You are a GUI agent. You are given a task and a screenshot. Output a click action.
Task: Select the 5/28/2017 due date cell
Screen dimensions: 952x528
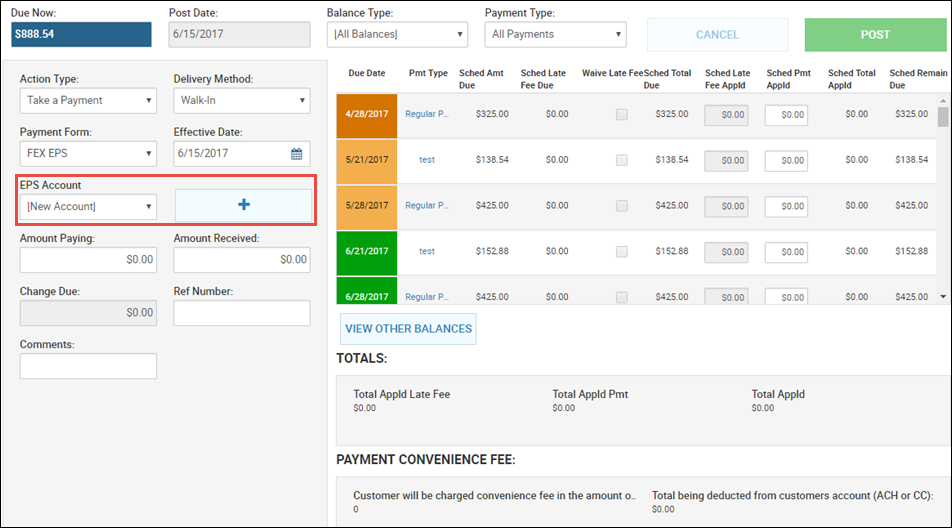[367, 207]
